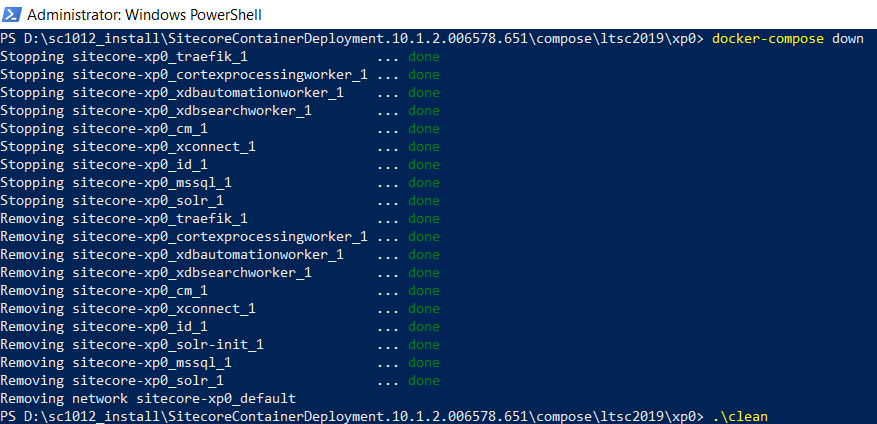This screenshot has width=877, height=424.
Task: Click the Removing sitecore-xp0_traefik_1 line
Action: coord(124,218)
